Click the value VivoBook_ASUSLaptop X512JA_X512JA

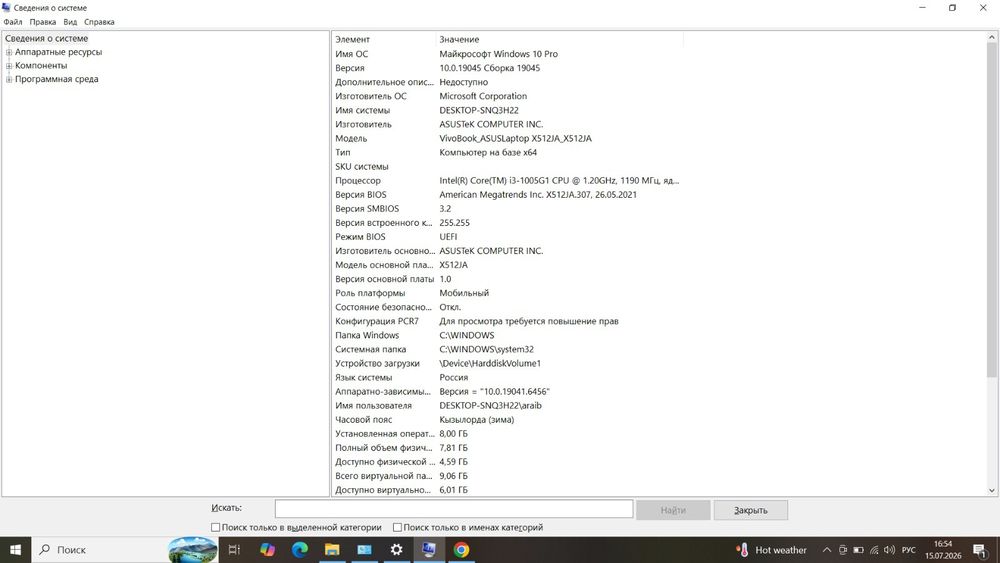(x=515, y=138)
